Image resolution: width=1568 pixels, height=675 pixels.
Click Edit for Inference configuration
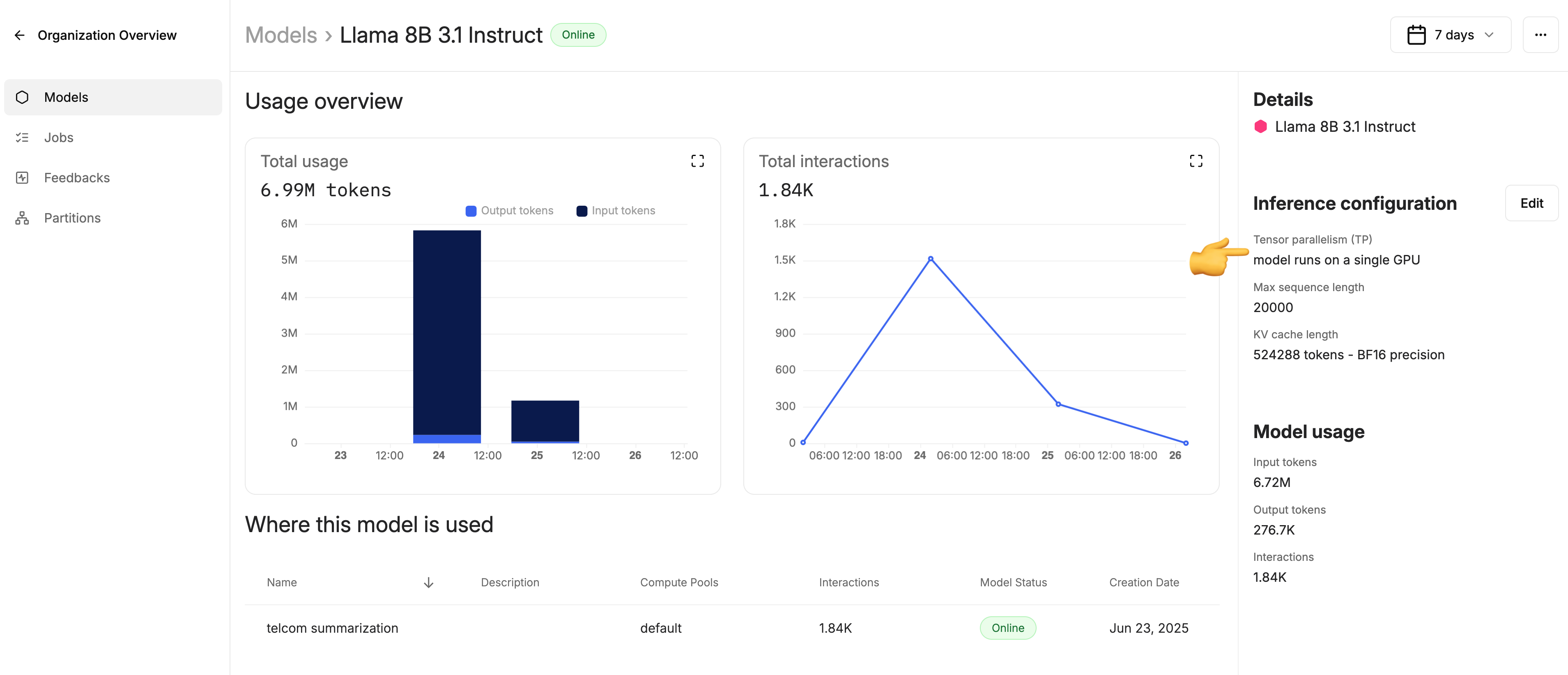click(1531, 203)
